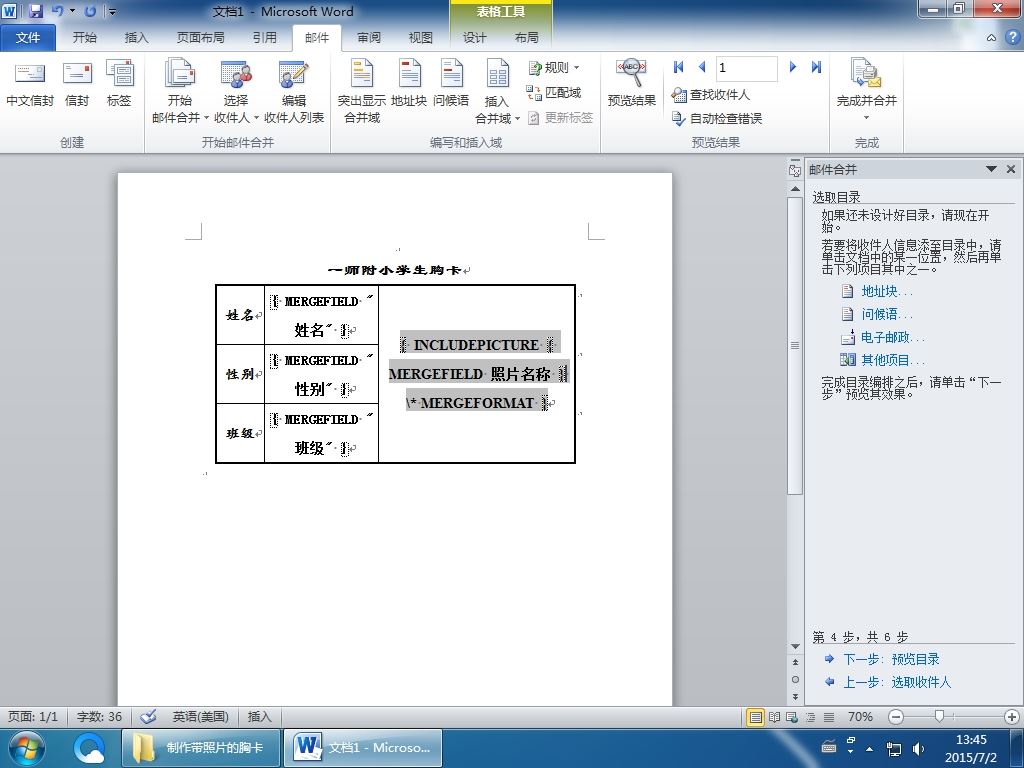
Task: Open Finish & Merge (完成并合并) dropdown
Action: pyautogui.click(x=867, y=90)
